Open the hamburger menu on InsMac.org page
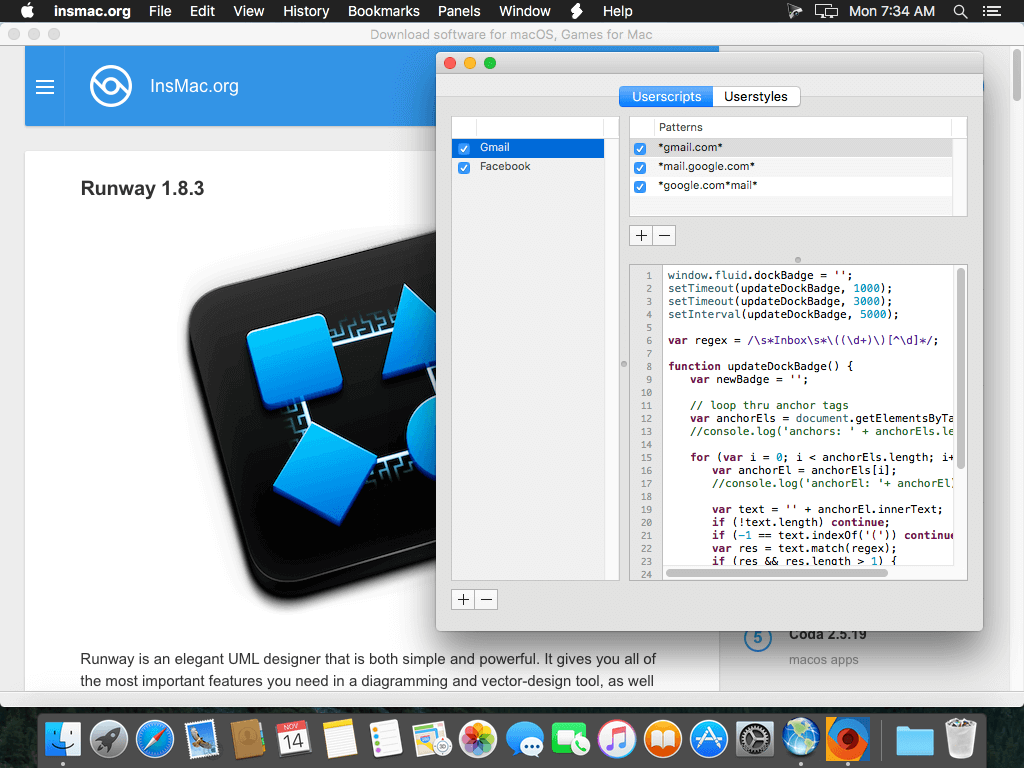 point(44,86)
